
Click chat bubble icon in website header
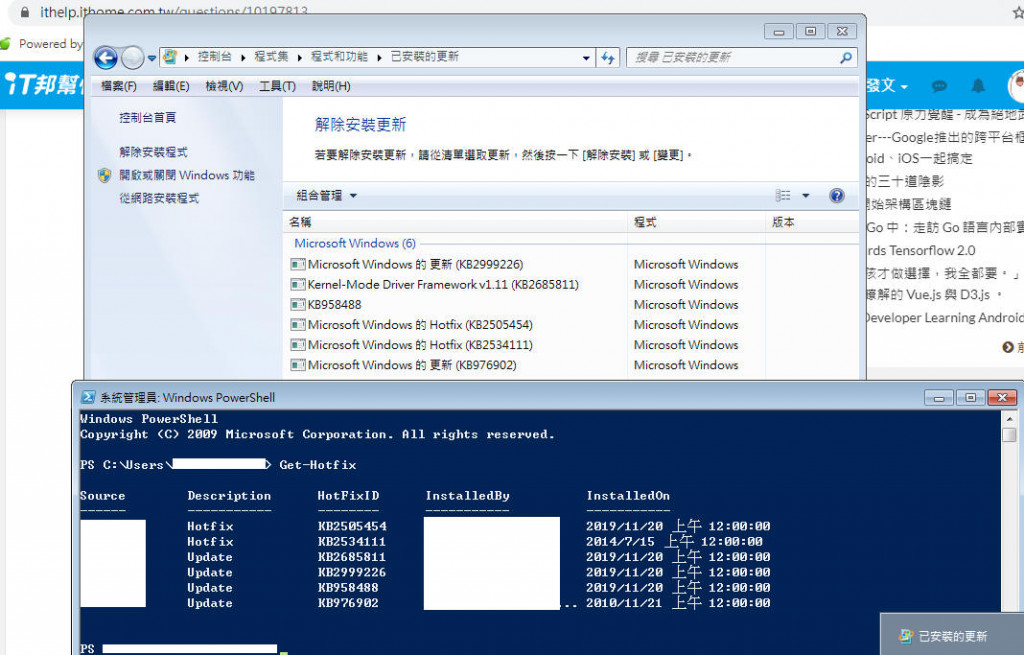coord(939,86)
